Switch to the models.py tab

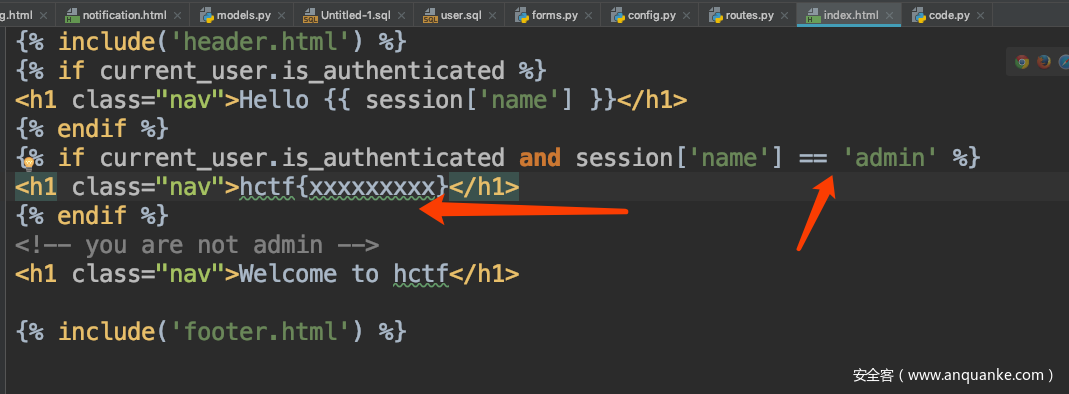coord(241,15)
